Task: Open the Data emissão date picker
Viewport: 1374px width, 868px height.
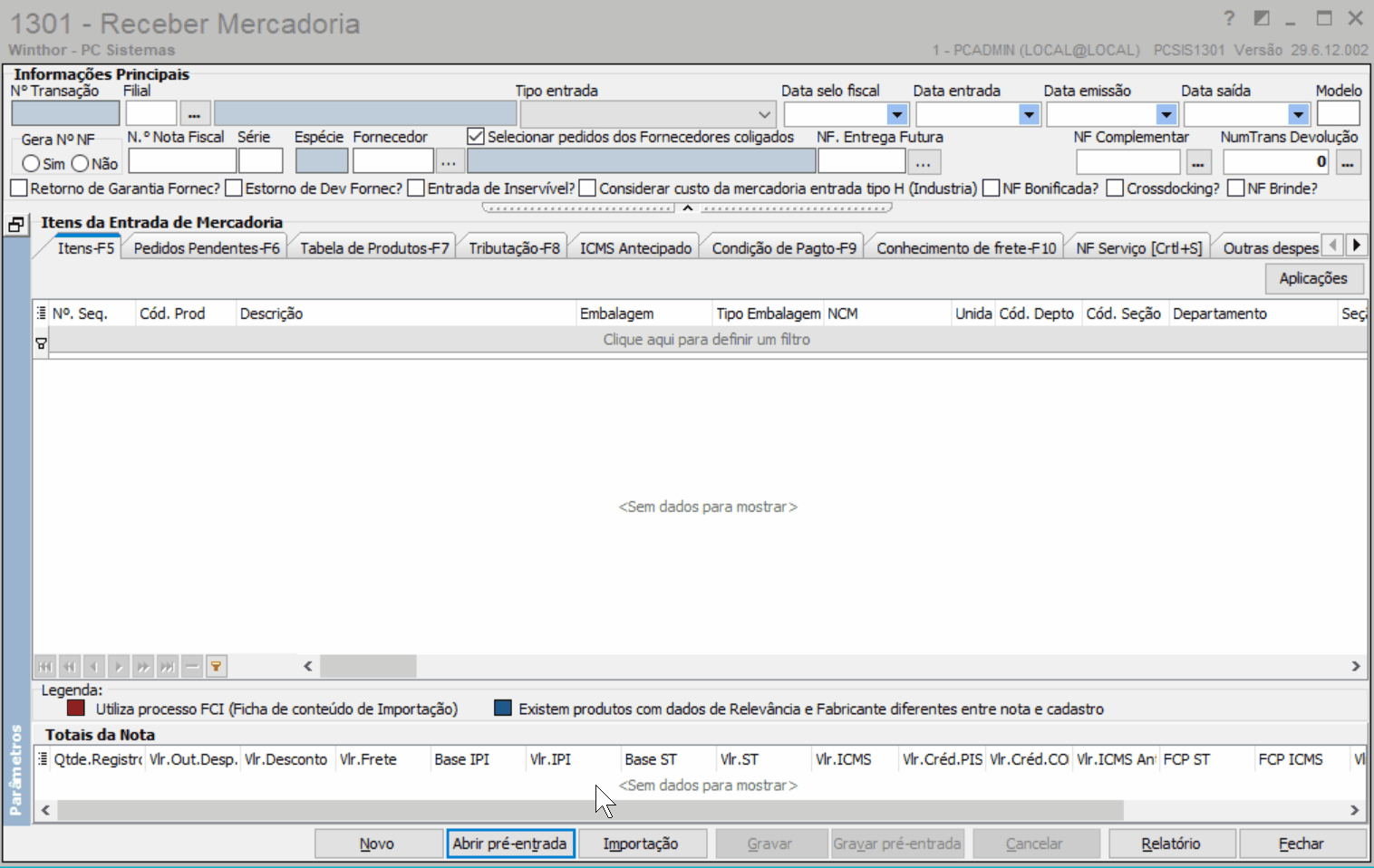Action: pos(1166,115)
